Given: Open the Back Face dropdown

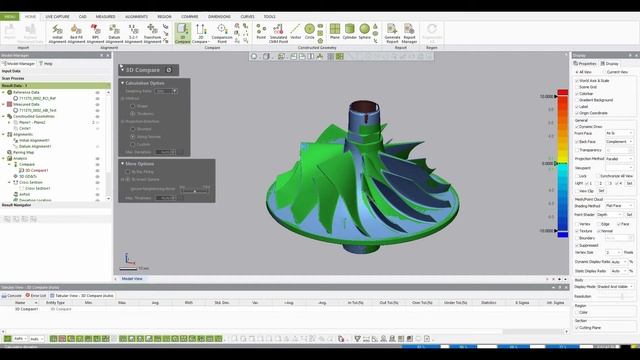Looking at the screenshot, I should click(619, 142).
